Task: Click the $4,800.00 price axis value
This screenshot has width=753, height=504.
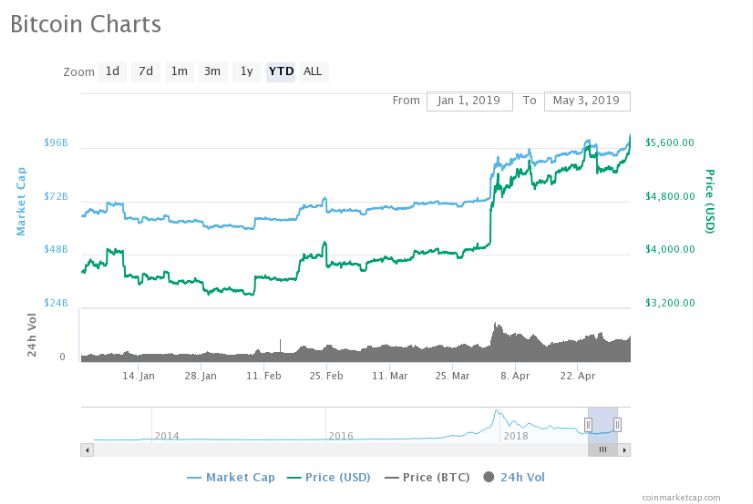Action: coord(670,196)
